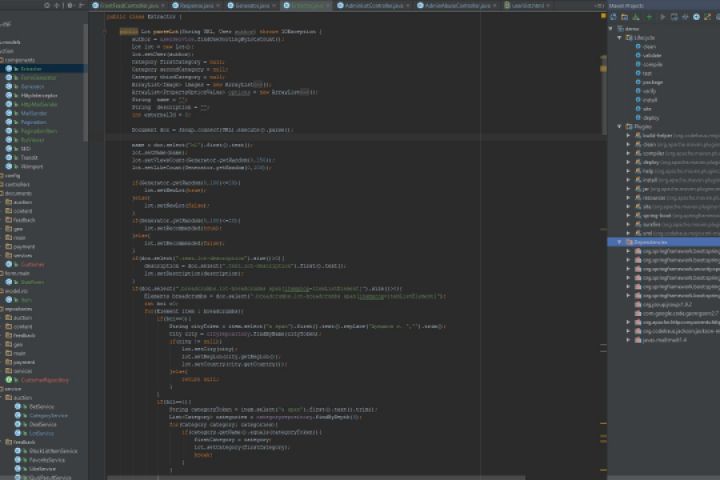
Task: Expand the spring-boot plugin node
Action: pos(628,214)
